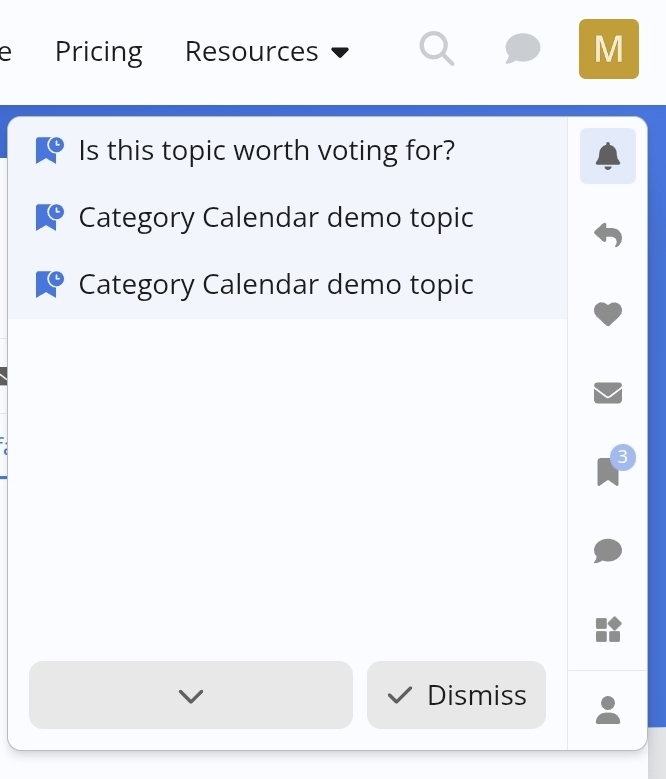Select the other notifications shapes icon
Image resolution: width=666 pixels, height=779 pixels.
pyautogui.click(x=608, y=629)
